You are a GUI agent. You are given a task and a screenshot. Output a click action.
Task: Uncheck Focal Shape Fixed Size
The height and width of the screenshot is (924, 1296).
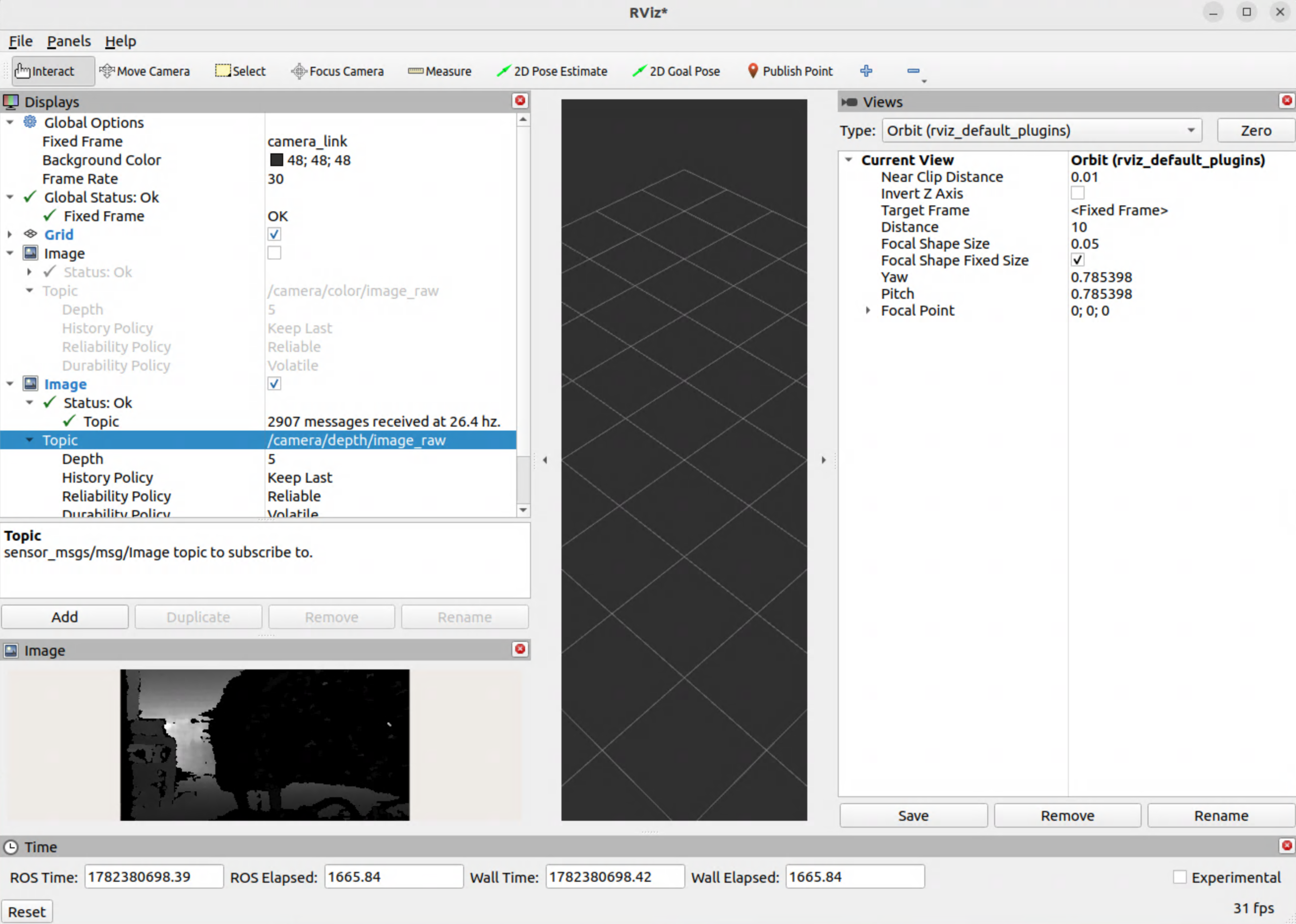tap(1077, 260)
